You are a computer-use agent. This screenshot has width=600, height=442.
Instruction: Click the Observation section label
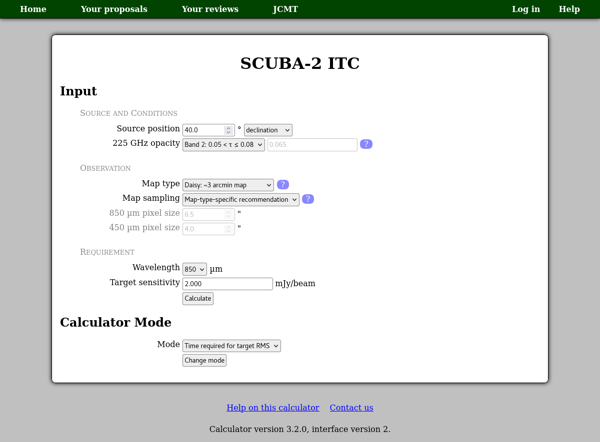tap(105, 168)
